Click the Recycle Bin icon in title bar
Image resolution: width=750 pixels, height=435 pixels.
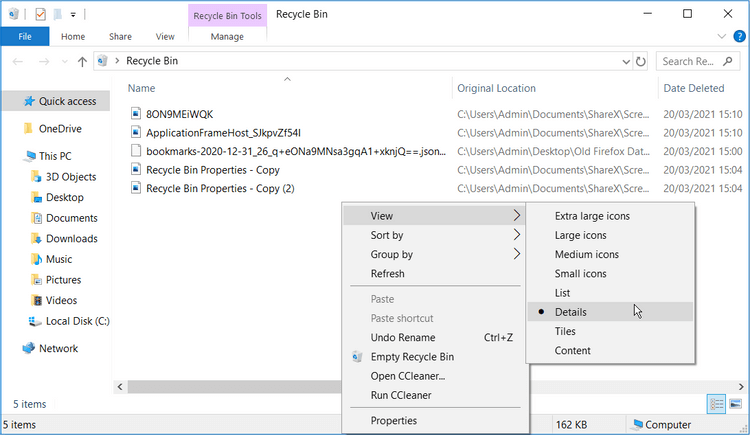[x=13, y=14]
